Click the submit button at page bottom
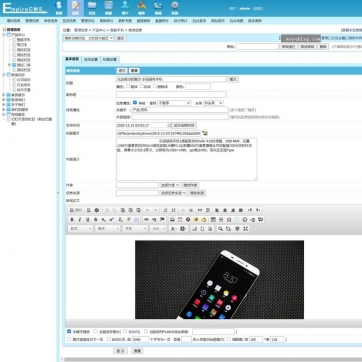 pos(120,351)
